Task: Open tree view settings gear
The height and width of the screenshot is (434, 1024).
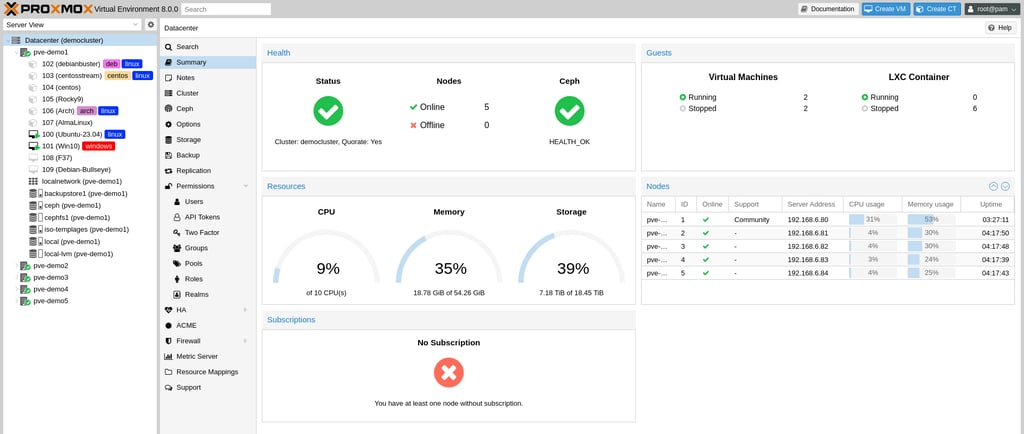Action: [151, 25]
